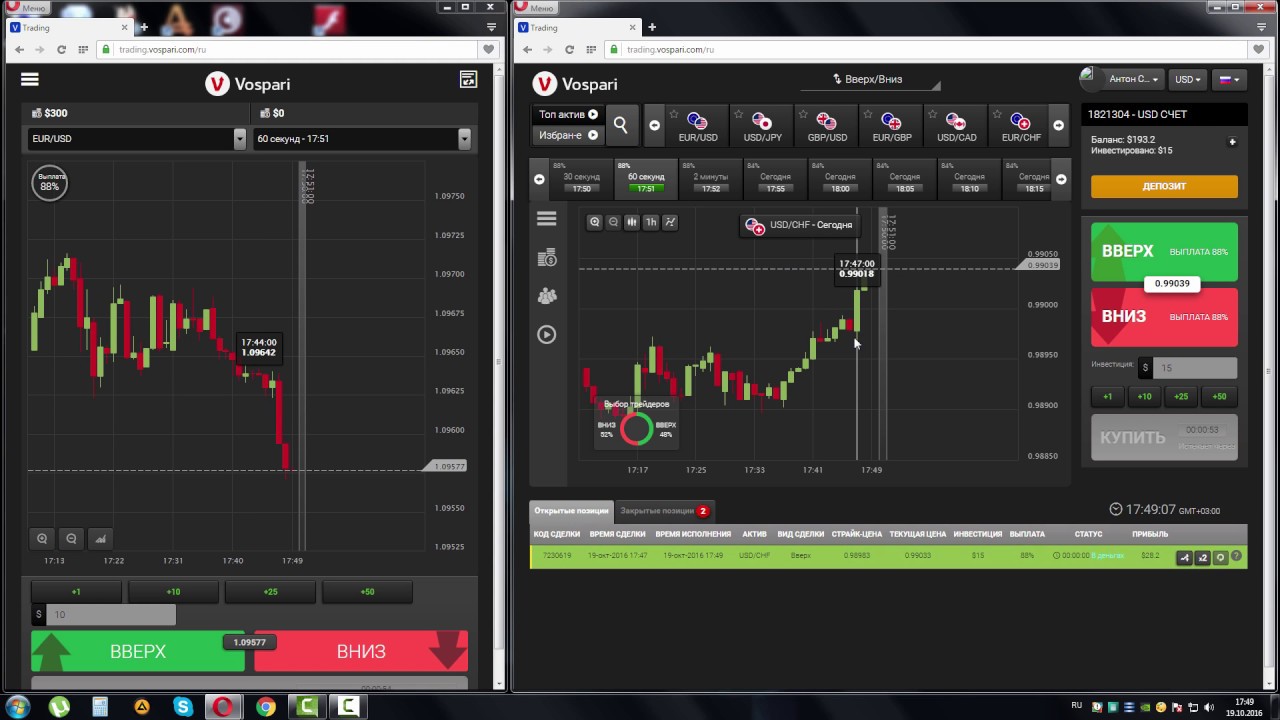Open the video play sidebar icon
The width and height of the screenshot is (1280, 720).
[546, 335]
